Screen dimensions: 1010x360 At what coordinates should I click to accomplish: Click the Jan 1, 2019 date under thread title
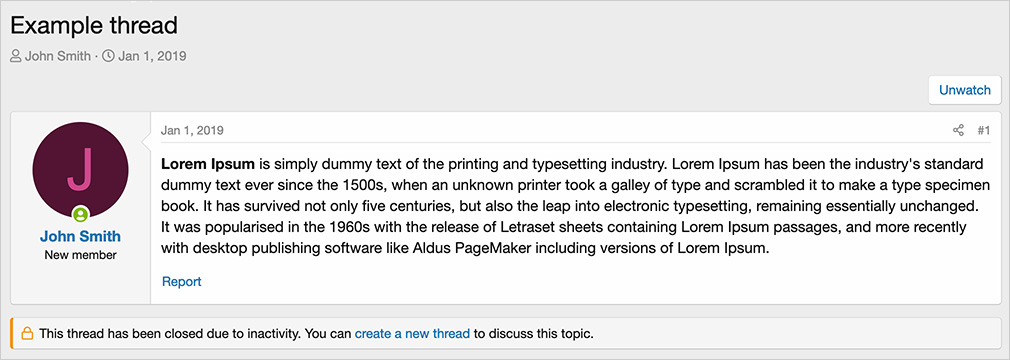[x=152, y=56]
